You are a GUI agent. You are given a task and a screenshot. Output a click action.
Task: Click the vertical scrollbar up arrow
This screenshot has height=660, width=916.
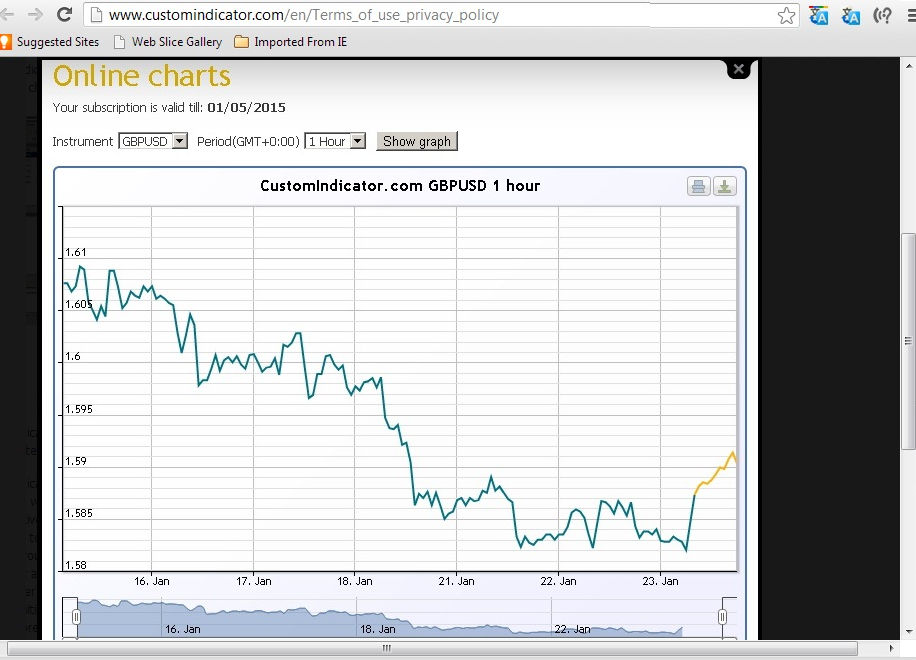[909, 66]
